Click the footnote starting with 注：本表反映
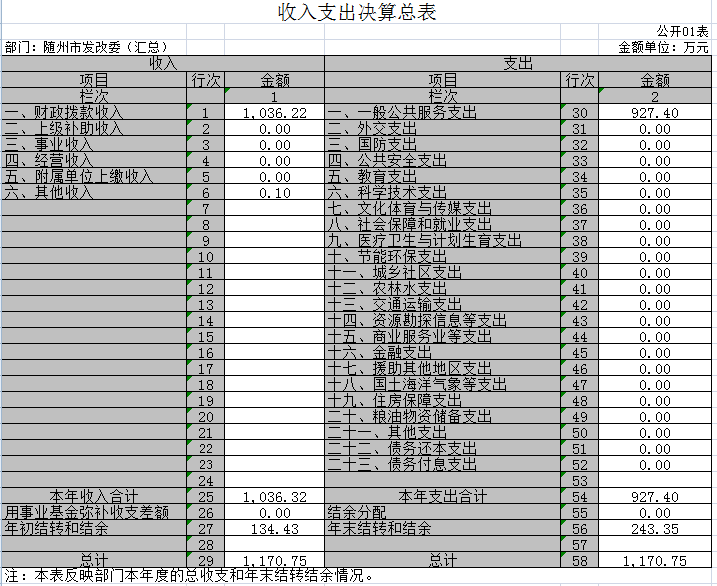 [190, 576]
